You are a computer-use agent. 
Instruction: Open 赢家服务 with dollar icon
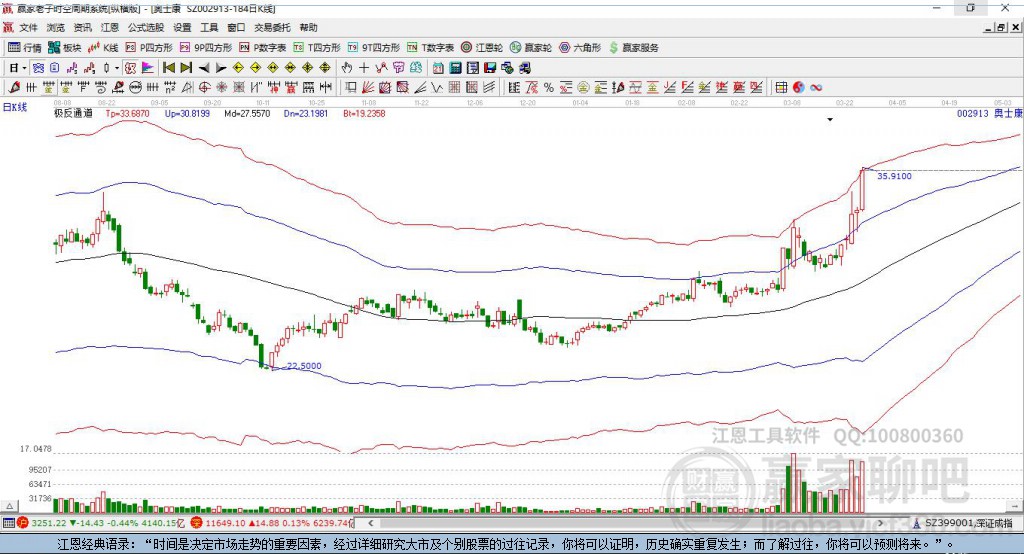pyautogui.click(x=633, y=48)
